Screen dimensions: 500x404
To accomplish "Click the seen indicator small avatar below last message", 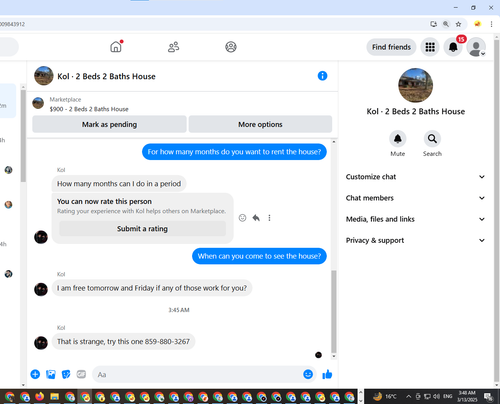I will (x=318, y=355).
